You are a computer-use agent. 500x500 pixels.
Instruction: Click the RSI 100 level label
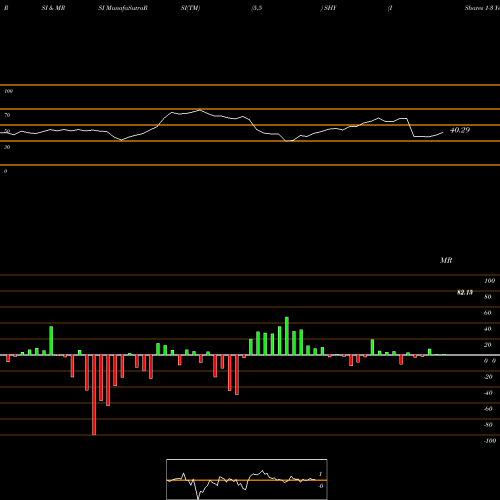(8, 91)
